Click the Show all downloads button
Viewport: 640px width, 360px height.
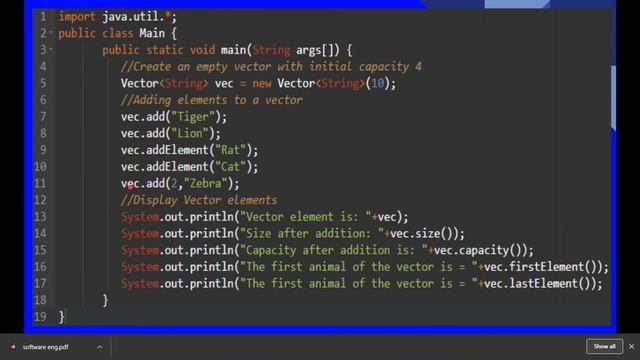point(604,347)
